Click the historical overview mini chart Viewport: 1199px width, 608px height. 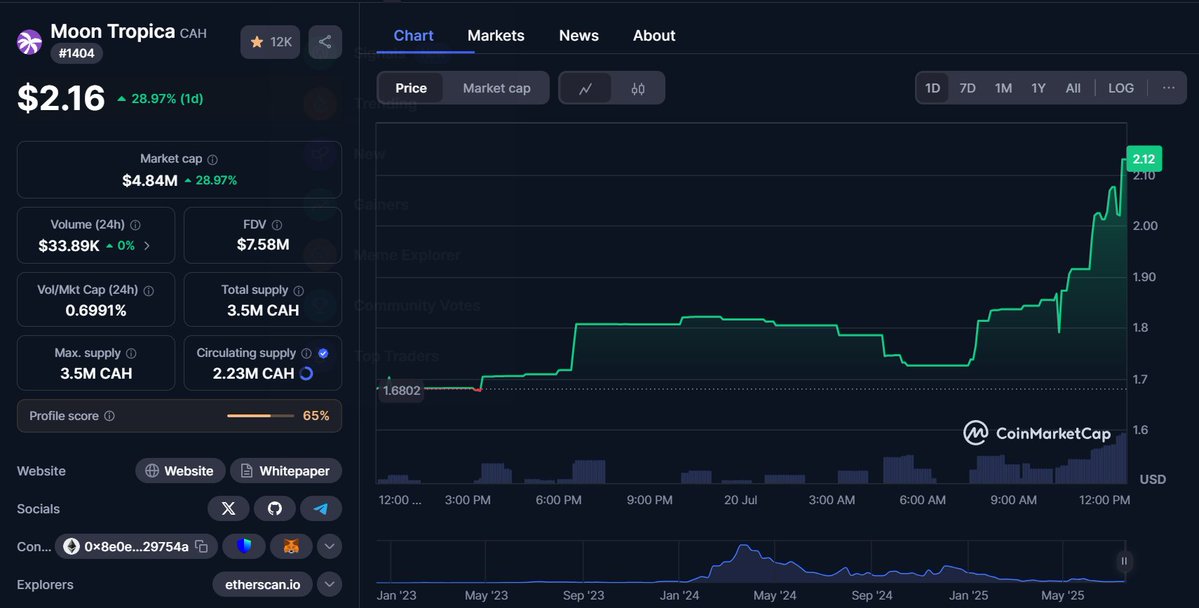click(x=750, y=563)
